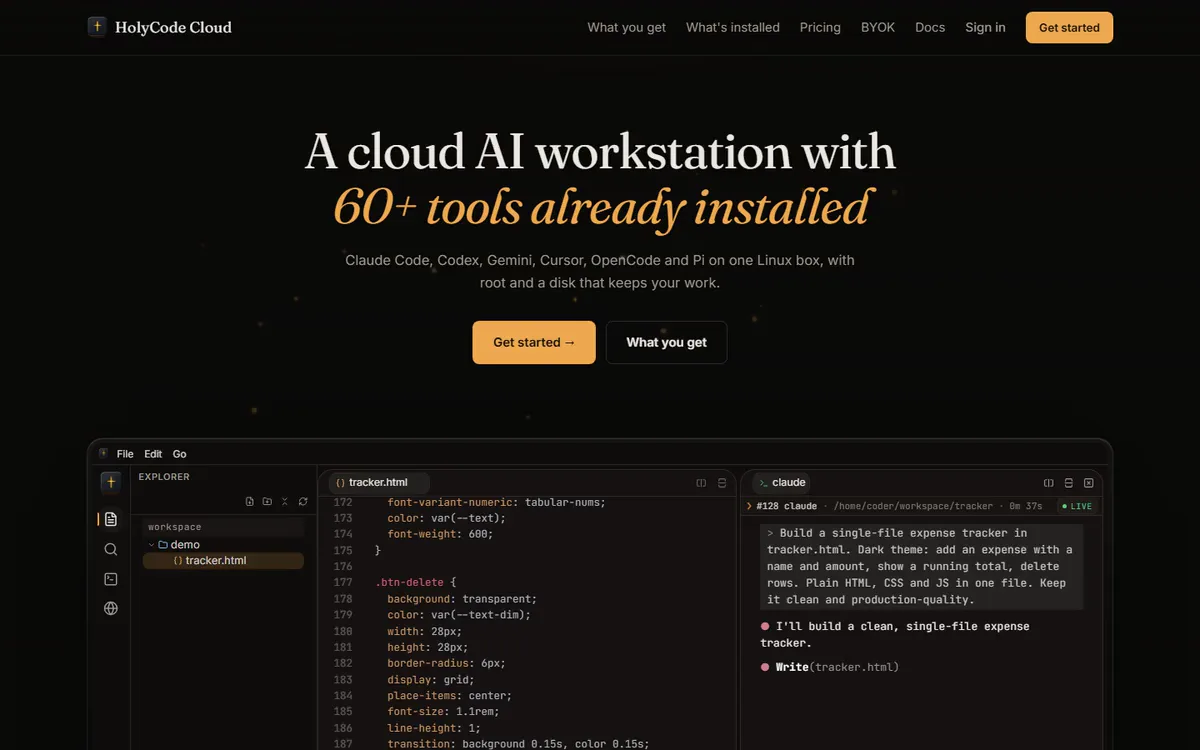Screen dimensions: 1200x750
Task: Select the workspace root row
Action: pos(223,527)
